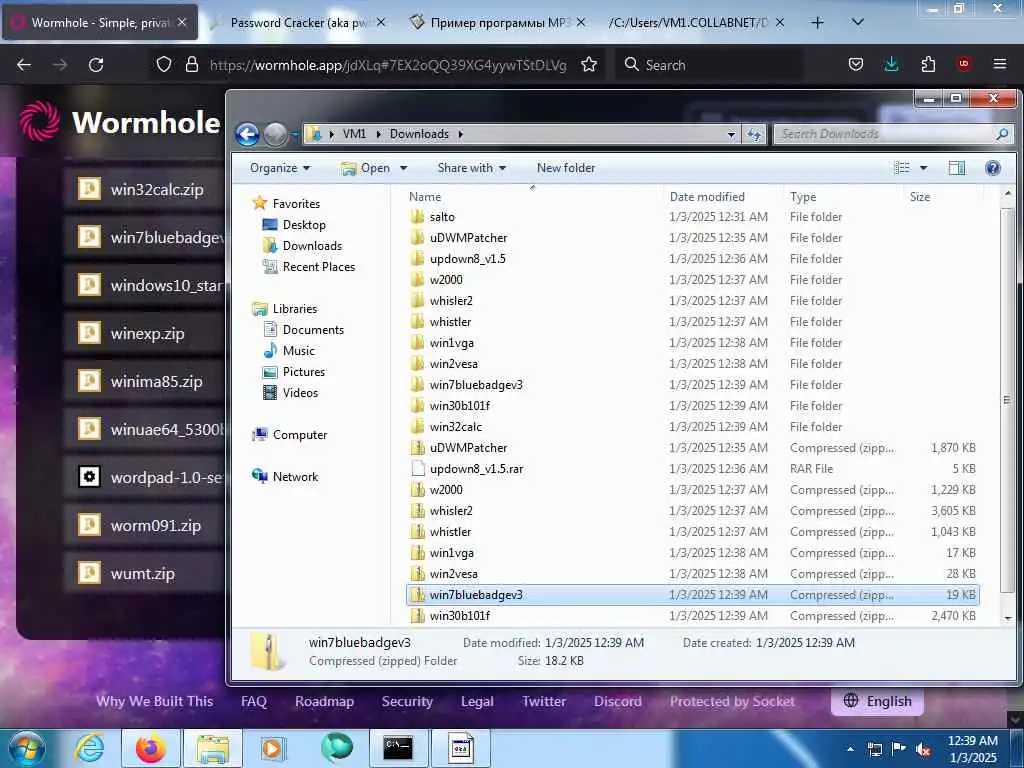
Task: Sort by the Date modified column header
Action: tap(707, 197)
